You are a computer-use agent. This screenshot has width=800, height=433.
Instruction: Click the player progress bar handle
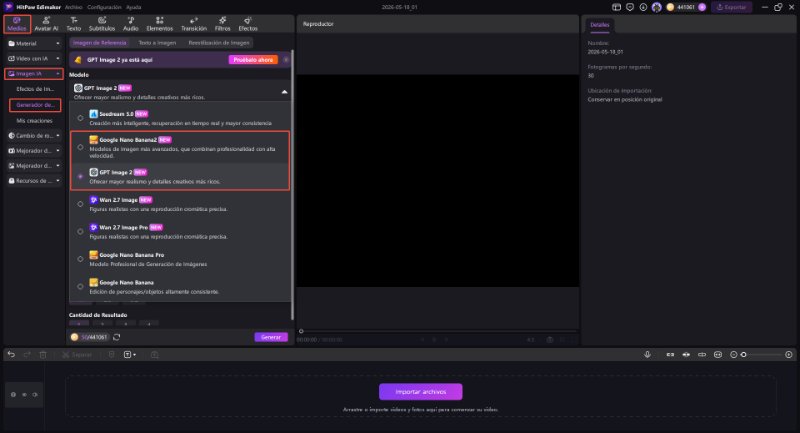click(301, 331)
